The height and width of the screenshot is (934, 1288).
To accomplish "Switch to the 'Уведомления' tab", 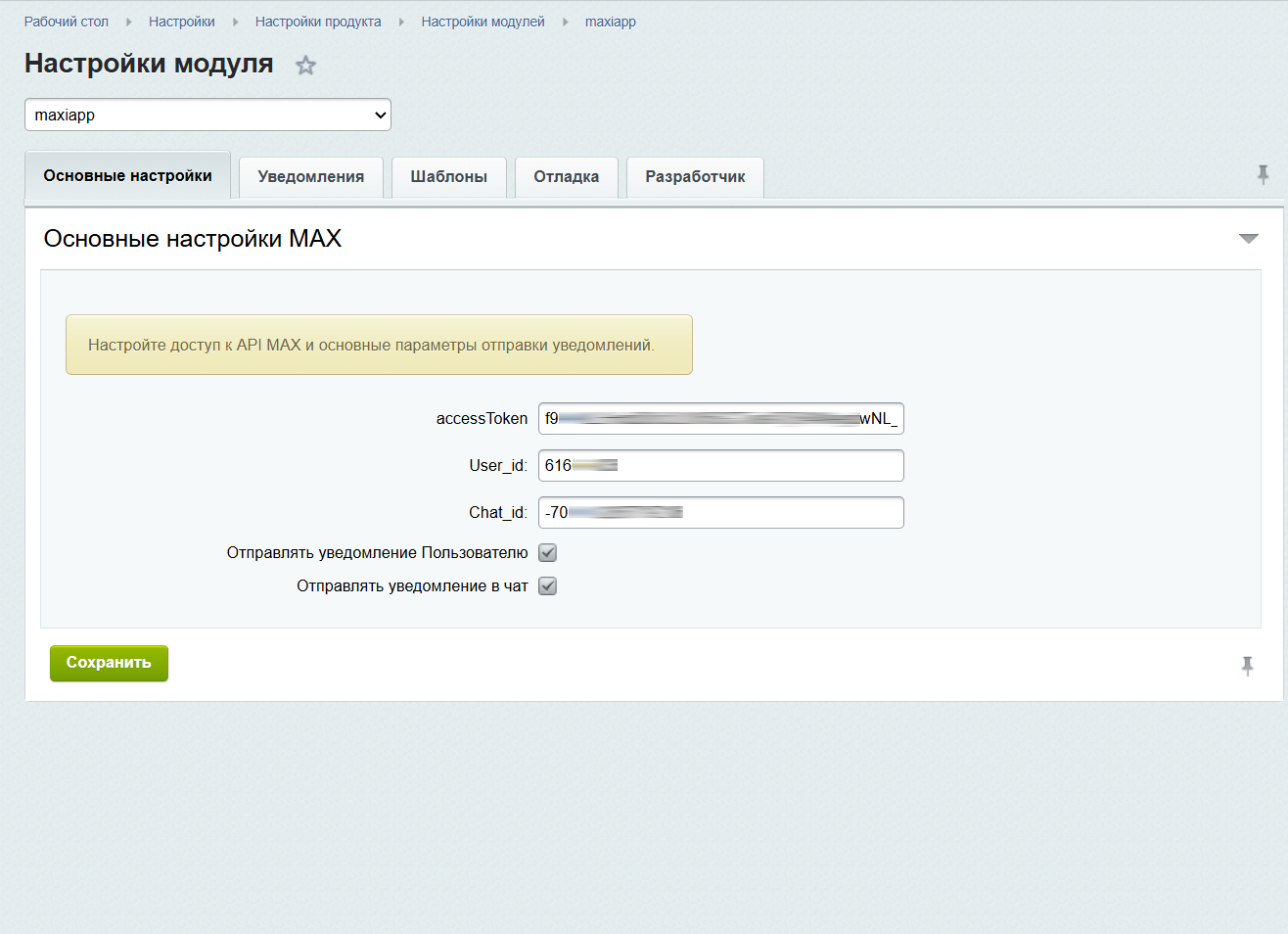I will point(310,177).
